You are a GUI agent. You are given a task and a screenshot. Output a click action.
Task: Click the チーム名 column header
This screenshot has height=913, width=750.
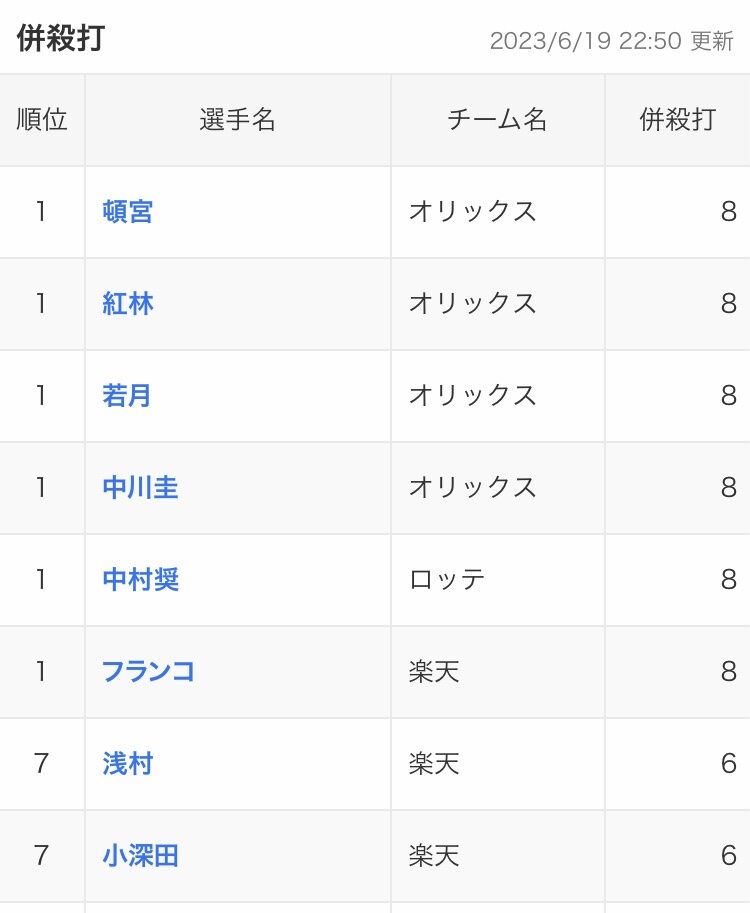click(x=497, y=119)
